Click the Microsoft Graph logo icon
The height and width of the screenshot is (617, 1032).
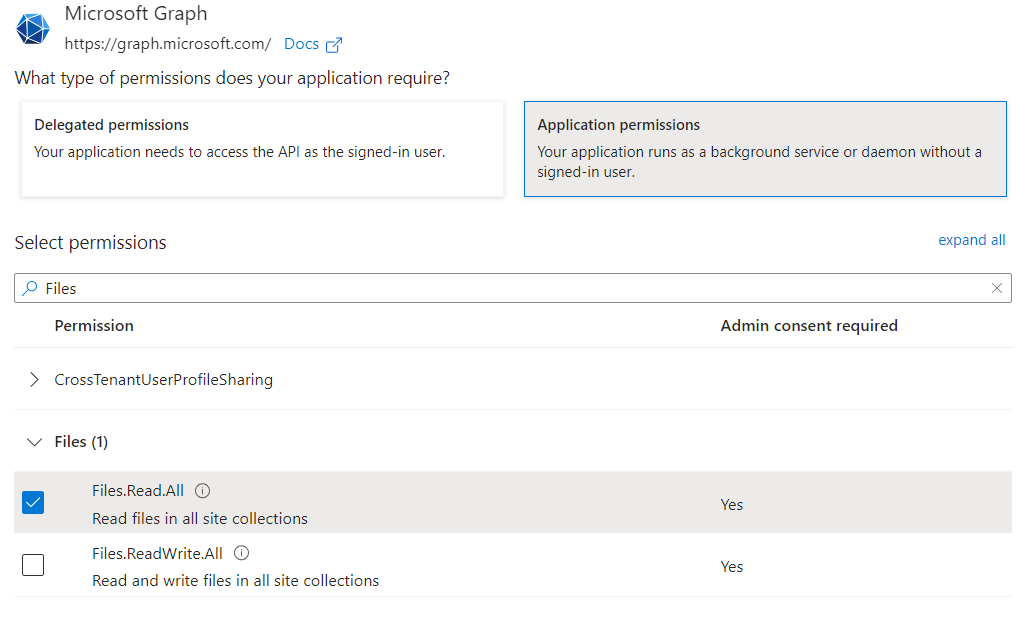tap(32, 29)
